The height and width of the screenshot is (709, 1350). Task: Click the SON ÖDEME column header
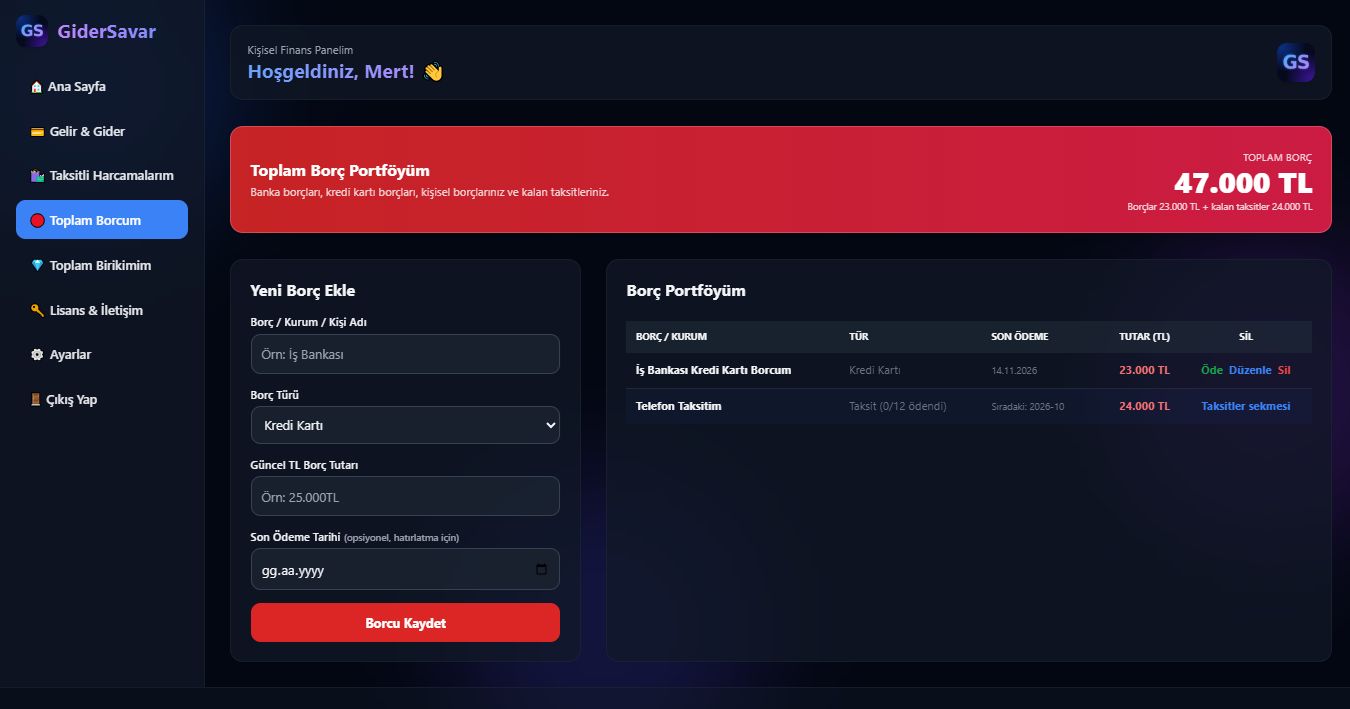(1020, 336)
